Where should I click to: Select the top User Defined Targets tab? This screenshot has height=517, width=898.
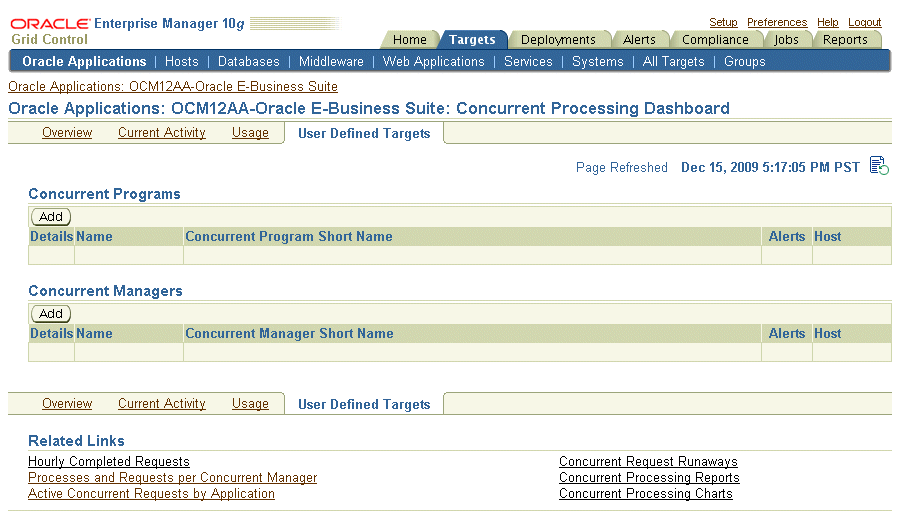(x=364, y=133)
